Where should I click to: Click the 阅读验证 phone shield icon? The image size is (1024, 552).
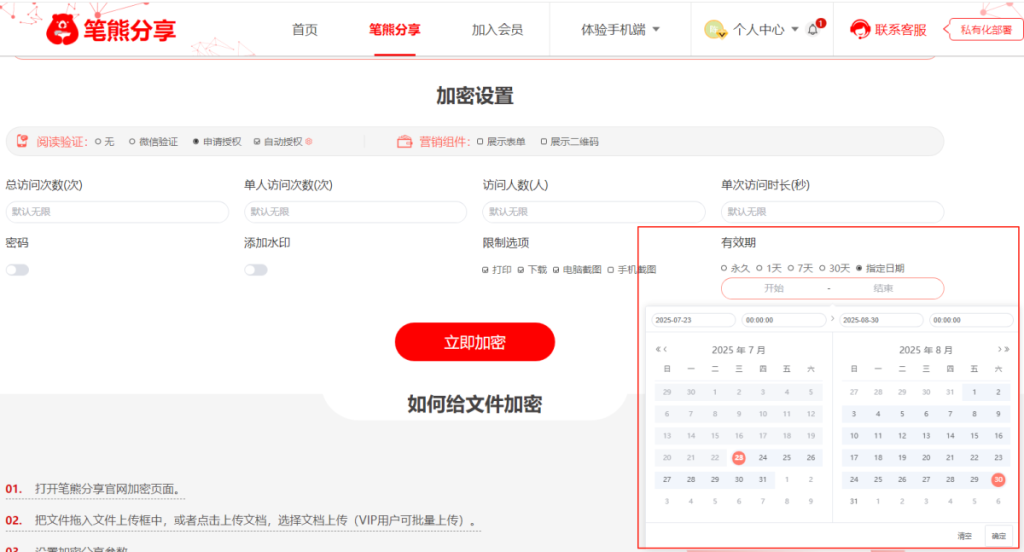pos(22,141)
